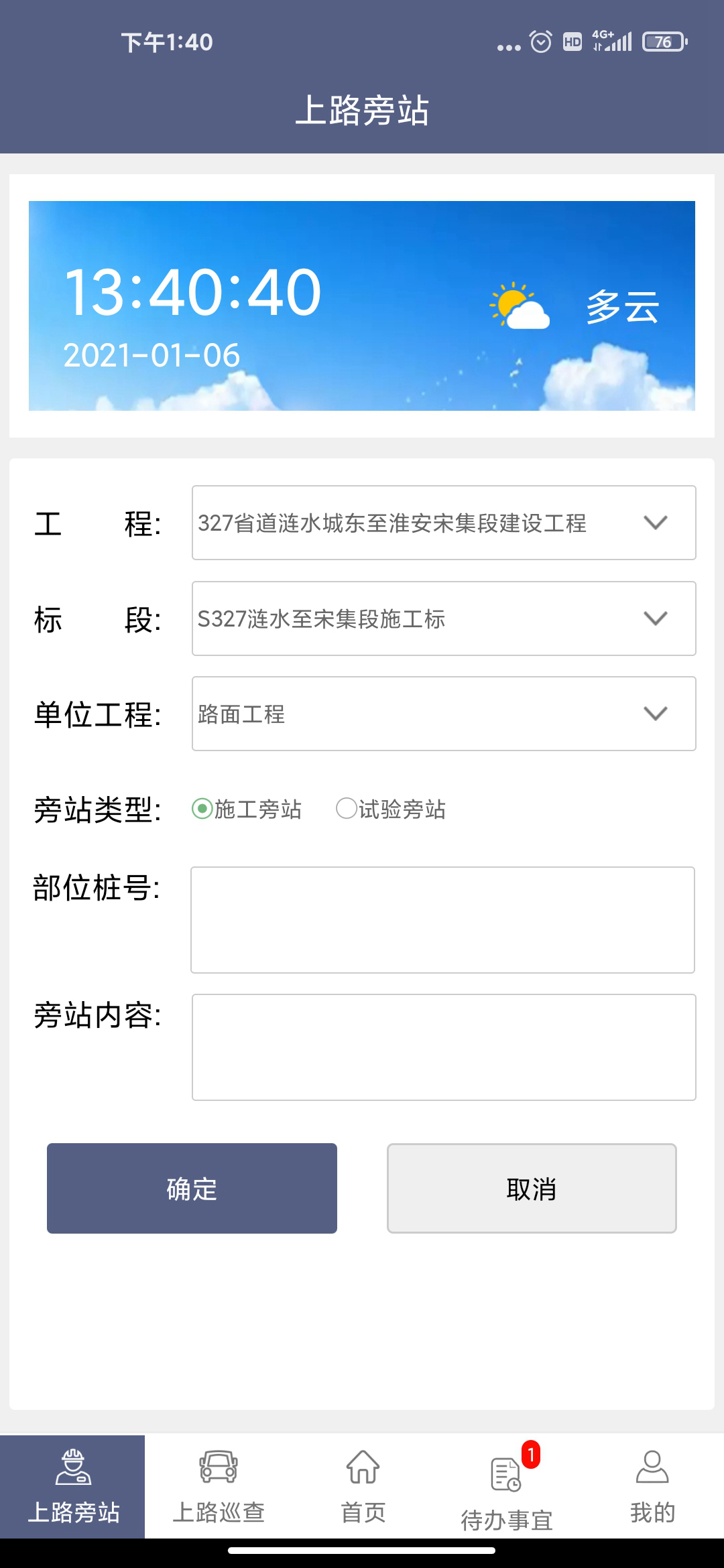Select the 试验旁站 radio button
Image resolution: width=724 pixels, height=1568 pixels.
(347, 809)
